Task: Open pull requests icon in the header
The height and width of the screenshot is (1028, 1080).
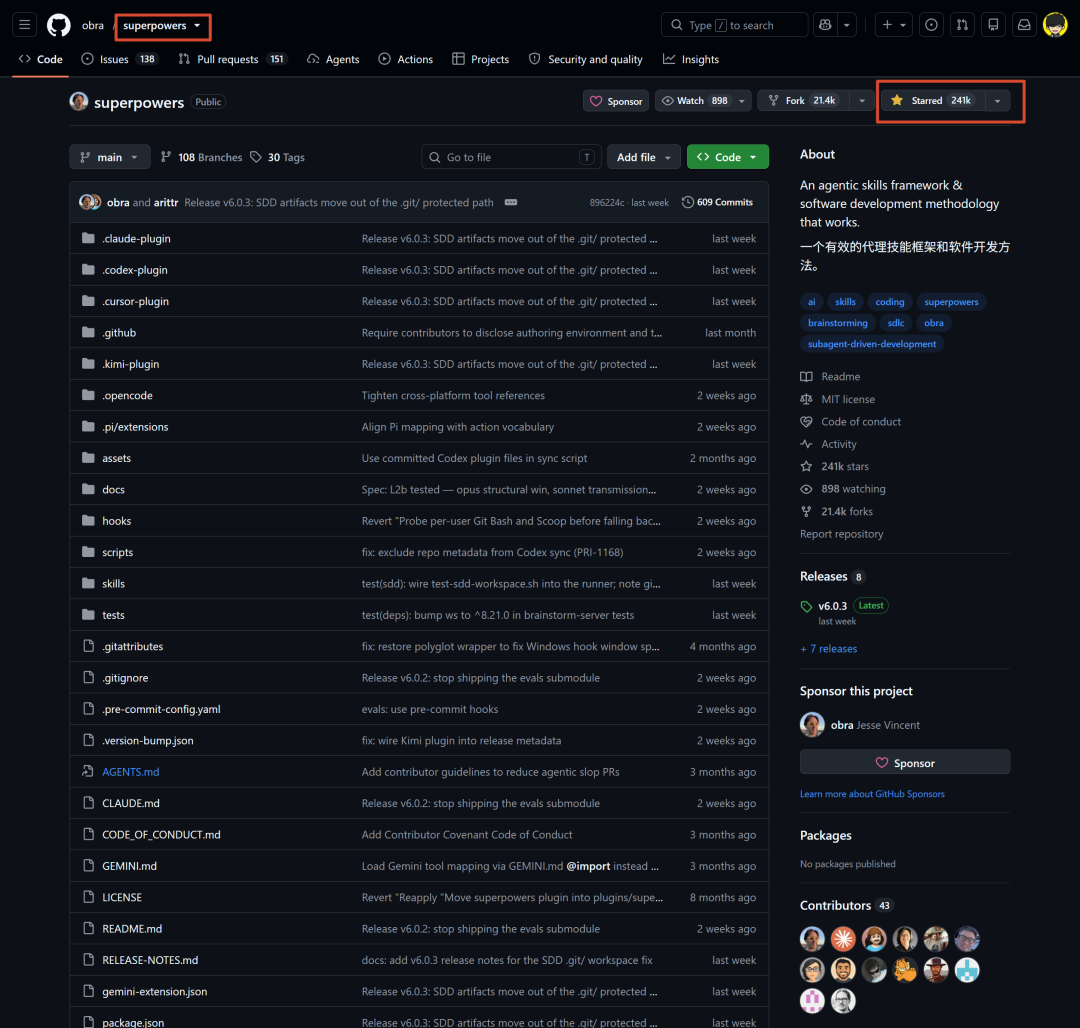Action: (962, 25)
